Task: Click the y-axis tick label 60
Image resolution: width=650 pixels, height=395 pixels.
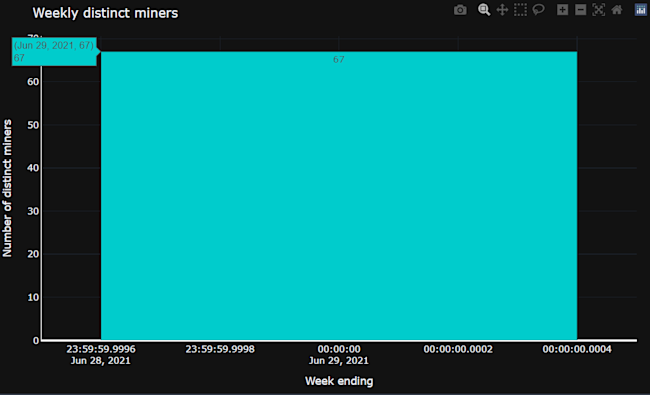Action: coord(33,82)
